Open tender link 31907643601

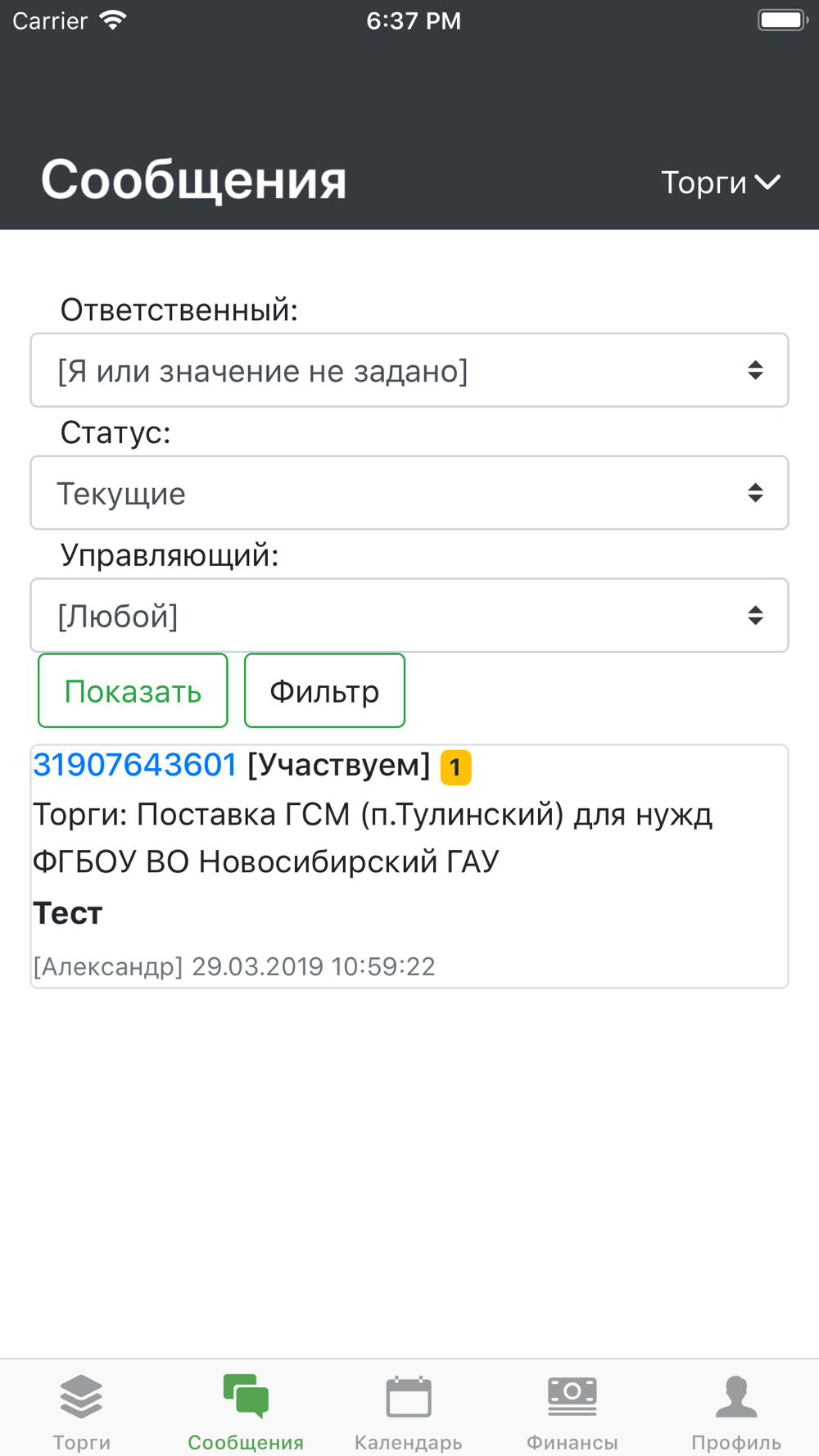click(135, 765)
